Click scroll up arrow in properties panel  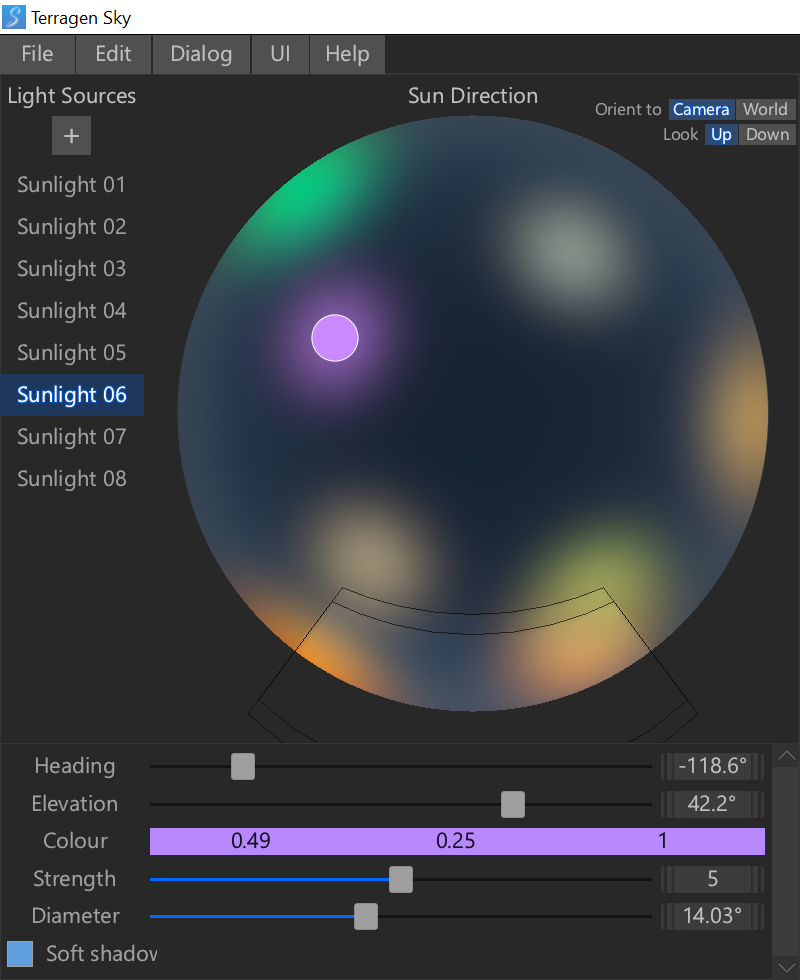tap(786, 755)
